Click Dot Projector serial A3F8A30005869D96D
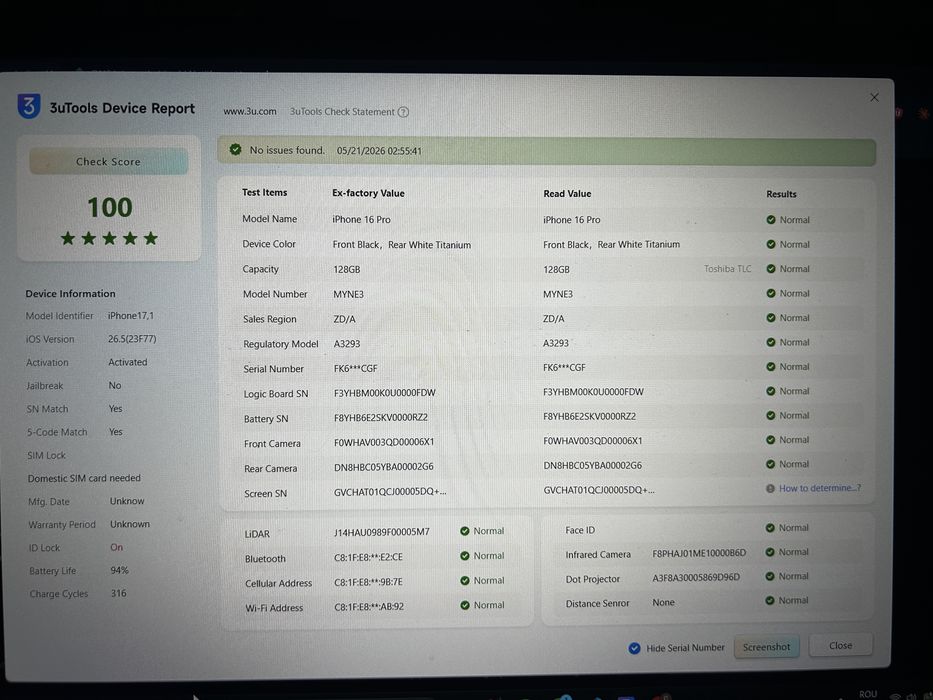This screenshot has height=700, width=933. tap(696, 577)
